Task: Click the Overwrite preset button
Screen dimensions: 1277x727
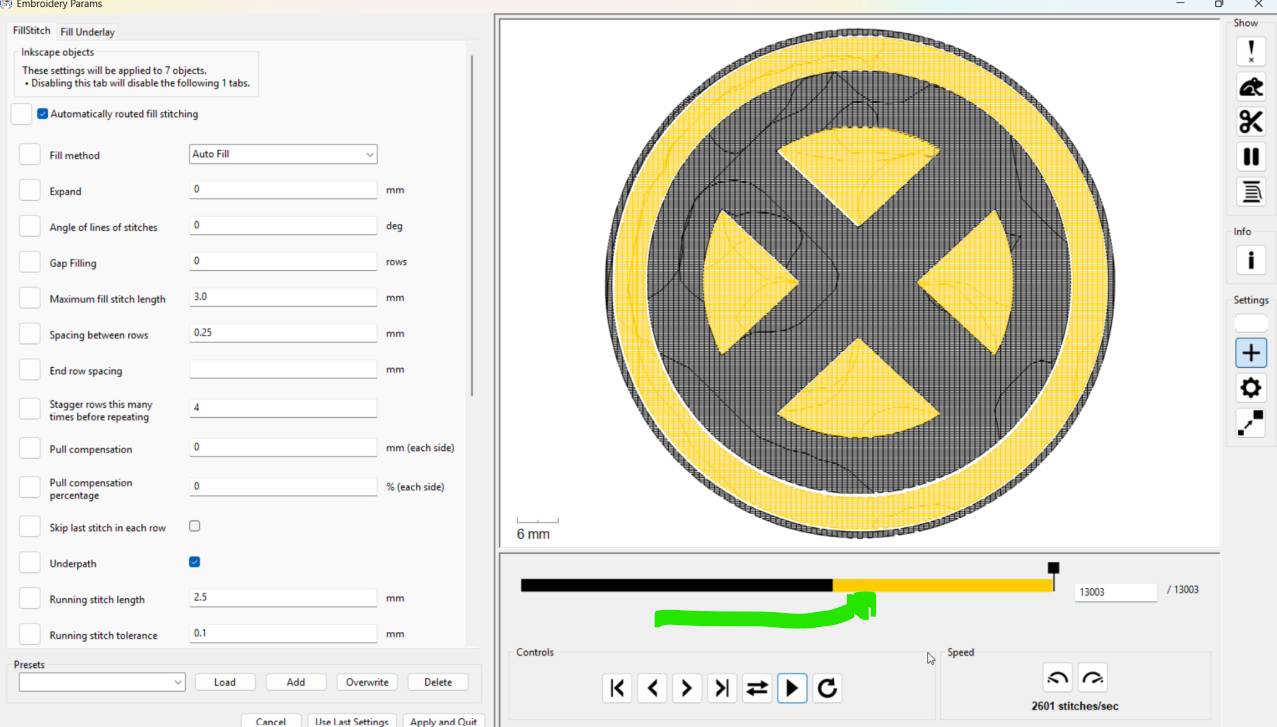Action: (367, 682)
